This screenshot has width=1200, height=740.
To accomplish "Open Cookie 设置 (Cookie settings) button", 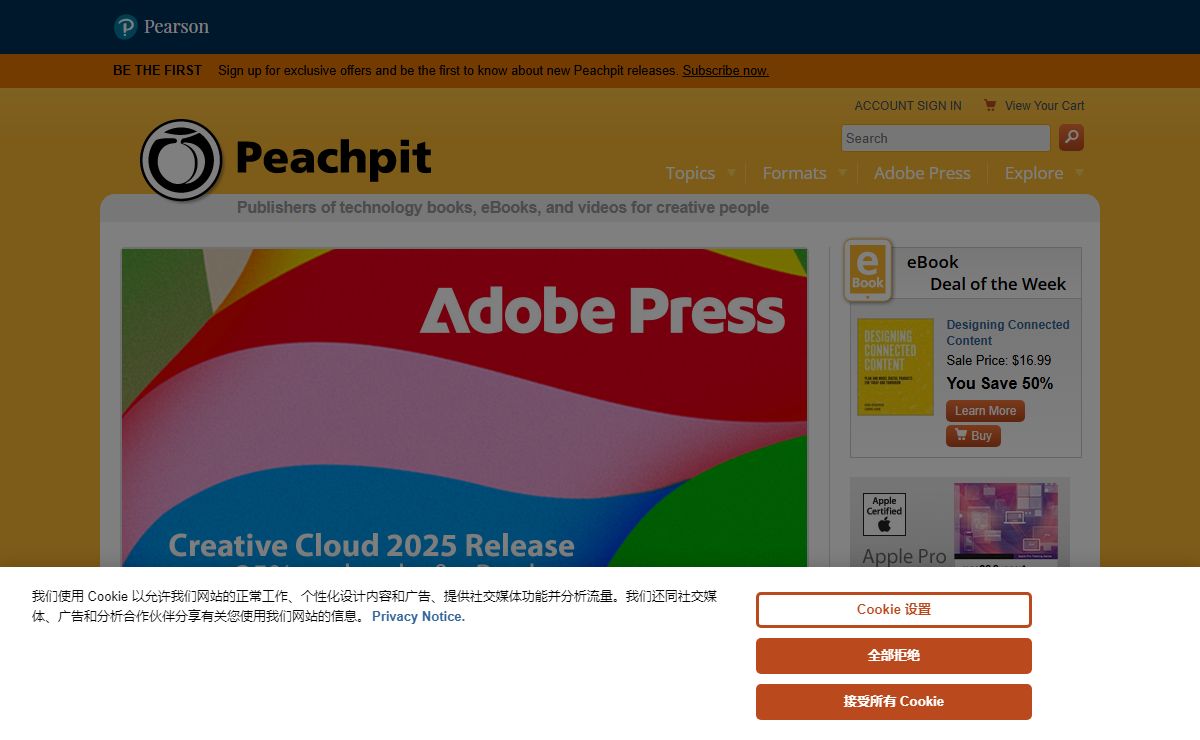I will pyautogui.click(x=894, y=610).
